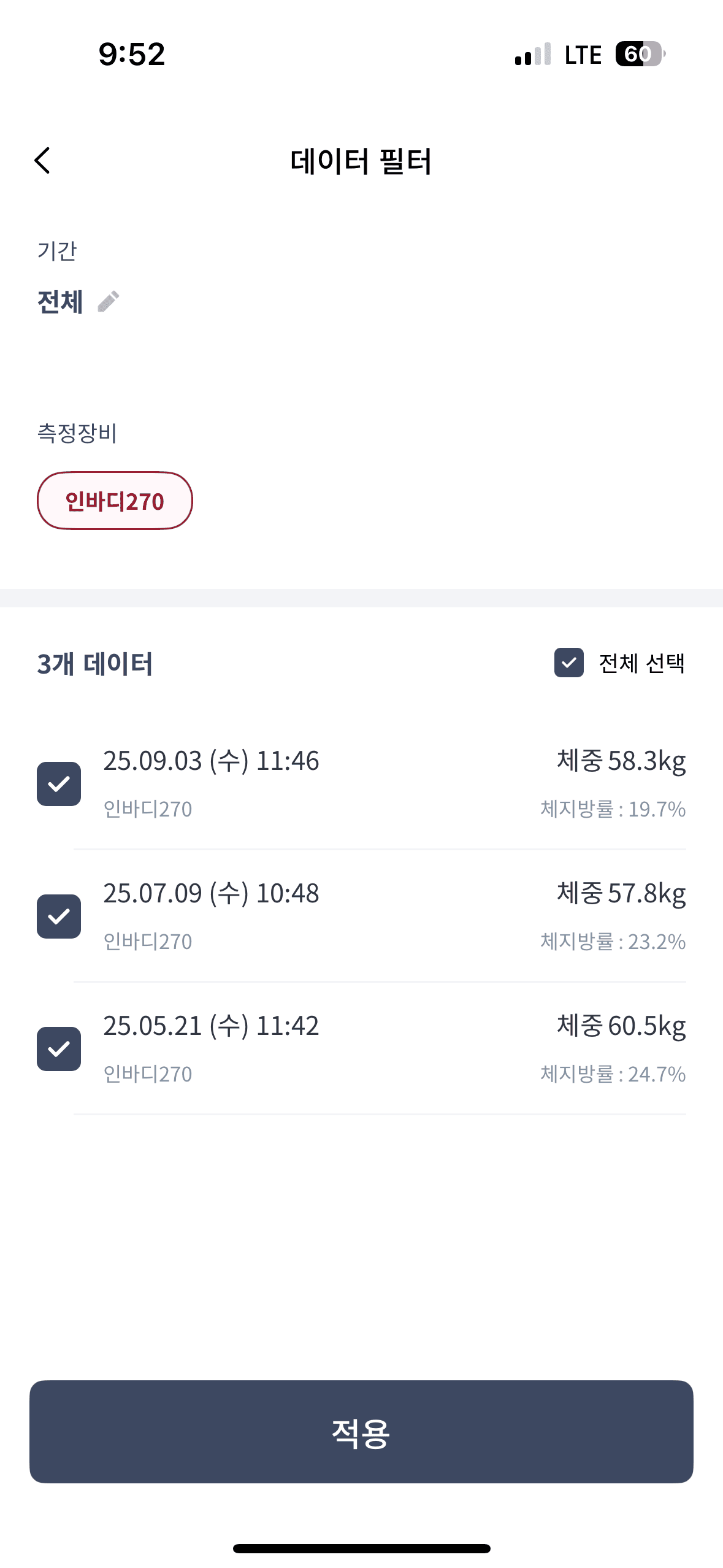Open the 전체 period selector
Screen dimensions: 723x1568
tap(60, 302)
